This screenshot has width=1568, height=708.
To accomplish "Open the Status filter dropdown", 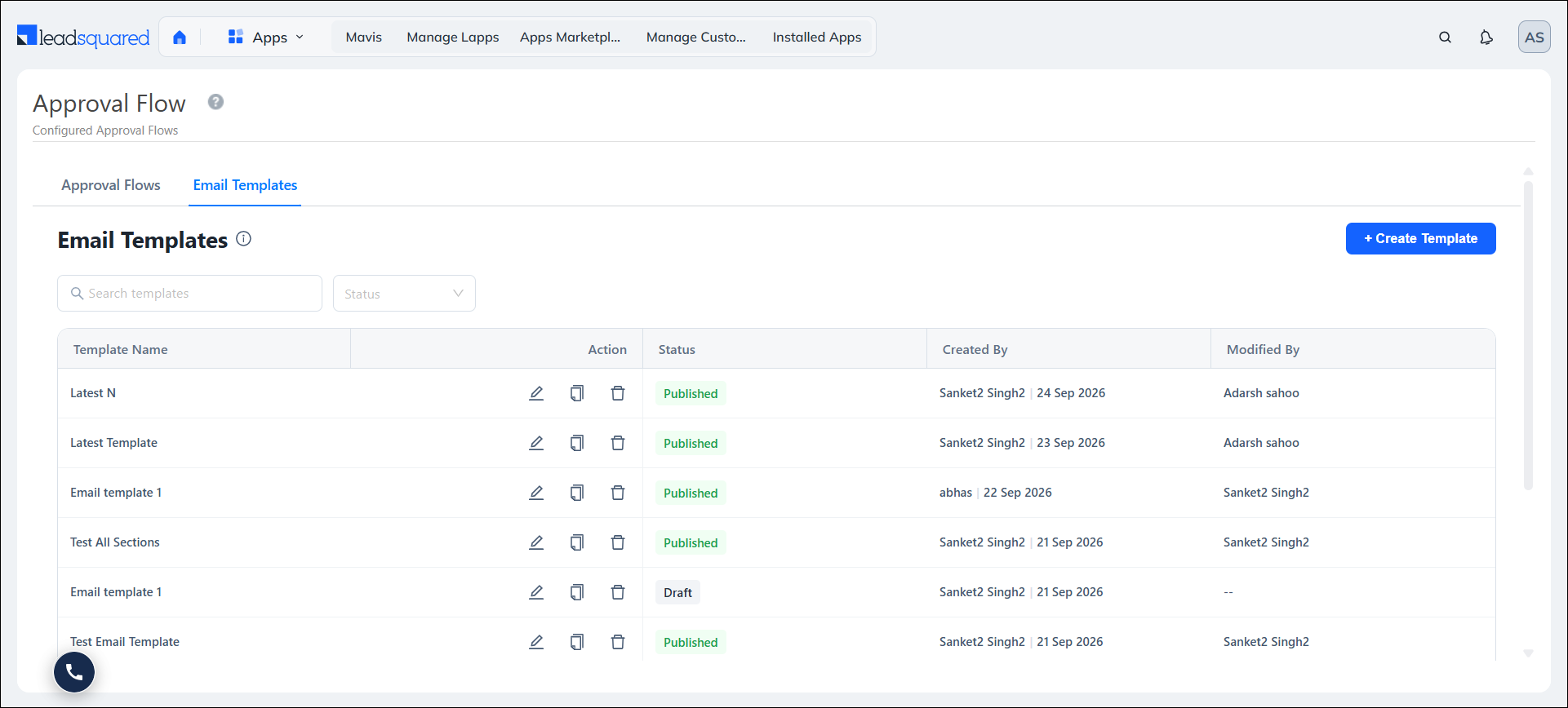I will tap(404, 294).
